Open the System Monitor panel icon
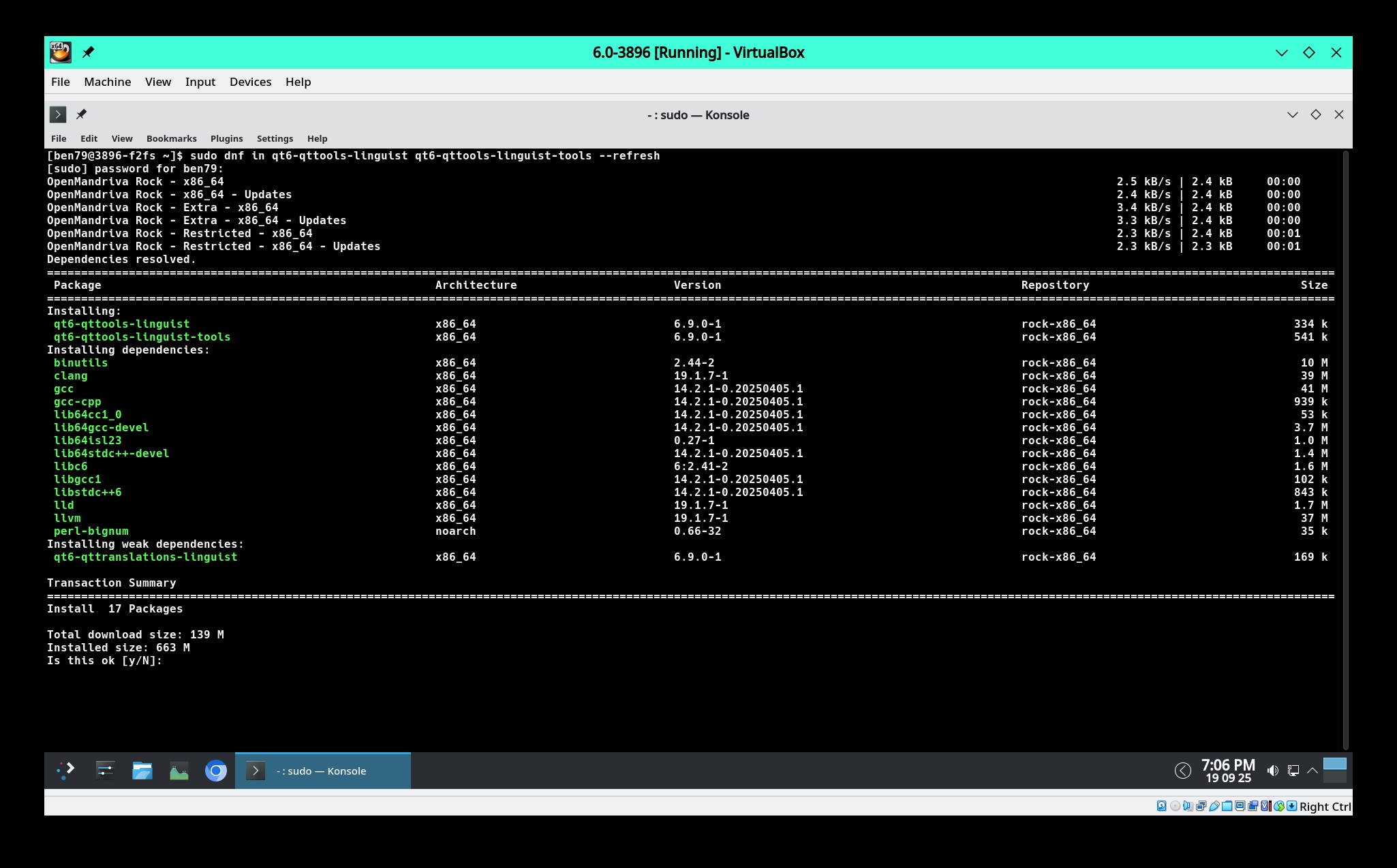Screen dimensions: 1397x868 coord(179,771)
